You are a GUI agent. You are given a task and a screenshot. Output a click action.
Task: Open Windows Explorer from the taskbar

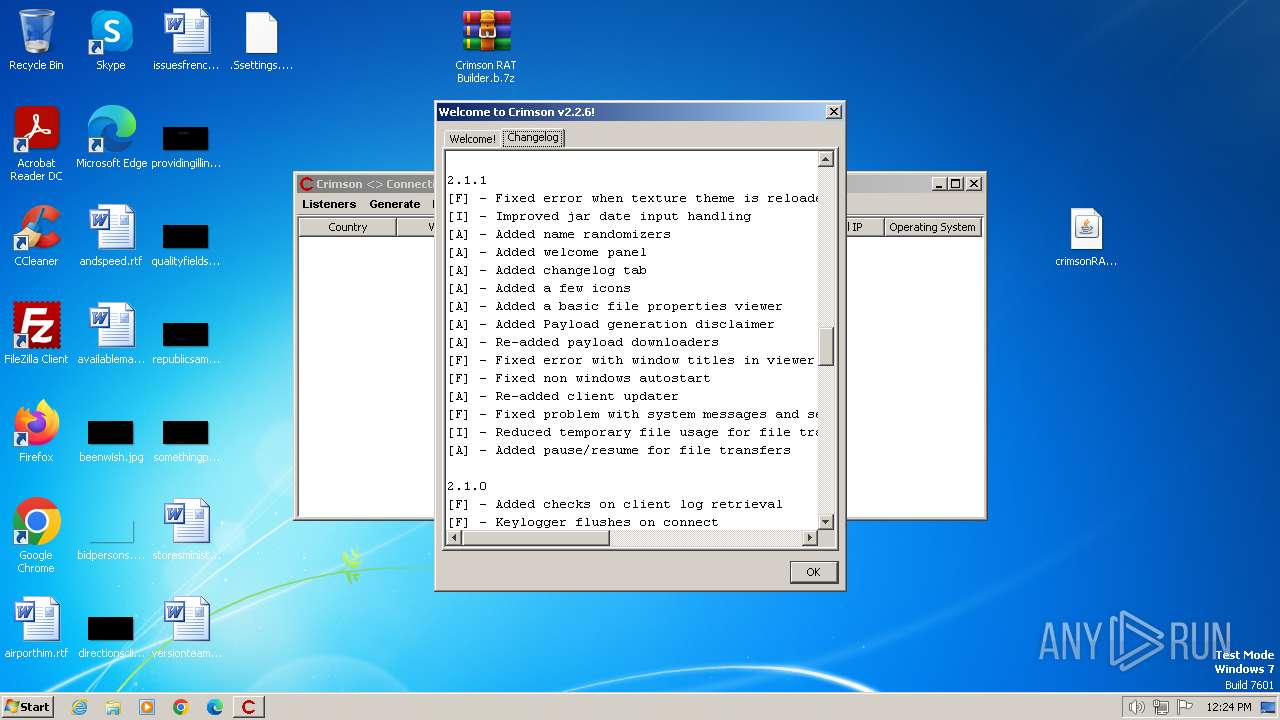click(x=113, y=707)
